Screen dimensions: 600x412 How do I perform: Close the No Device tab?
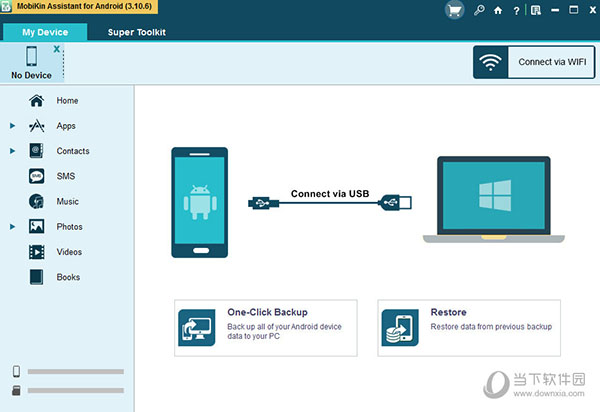tap(57, 49)
